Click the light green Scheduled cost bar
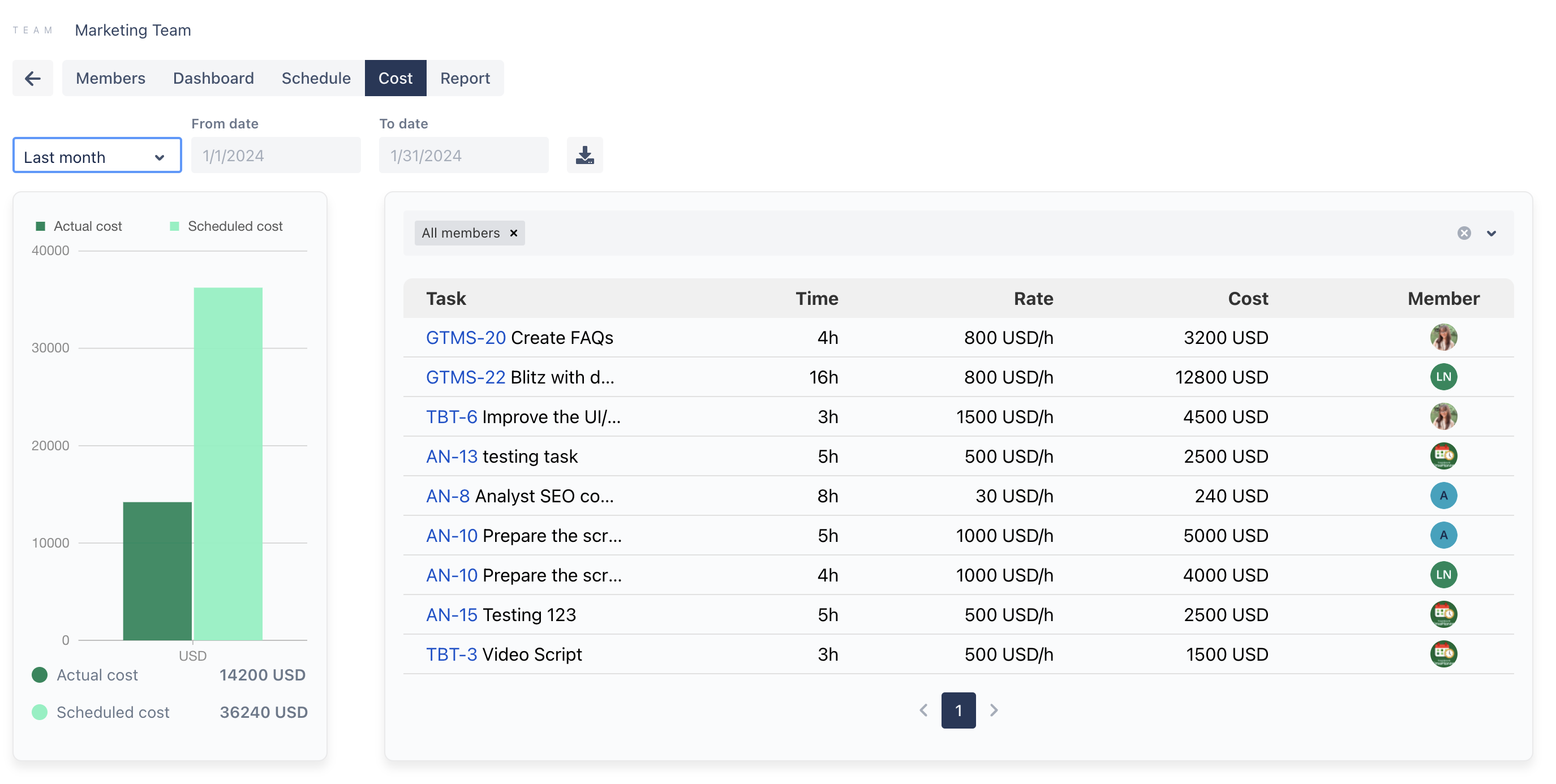1556x784 pixels. click(x=227, y=464)
